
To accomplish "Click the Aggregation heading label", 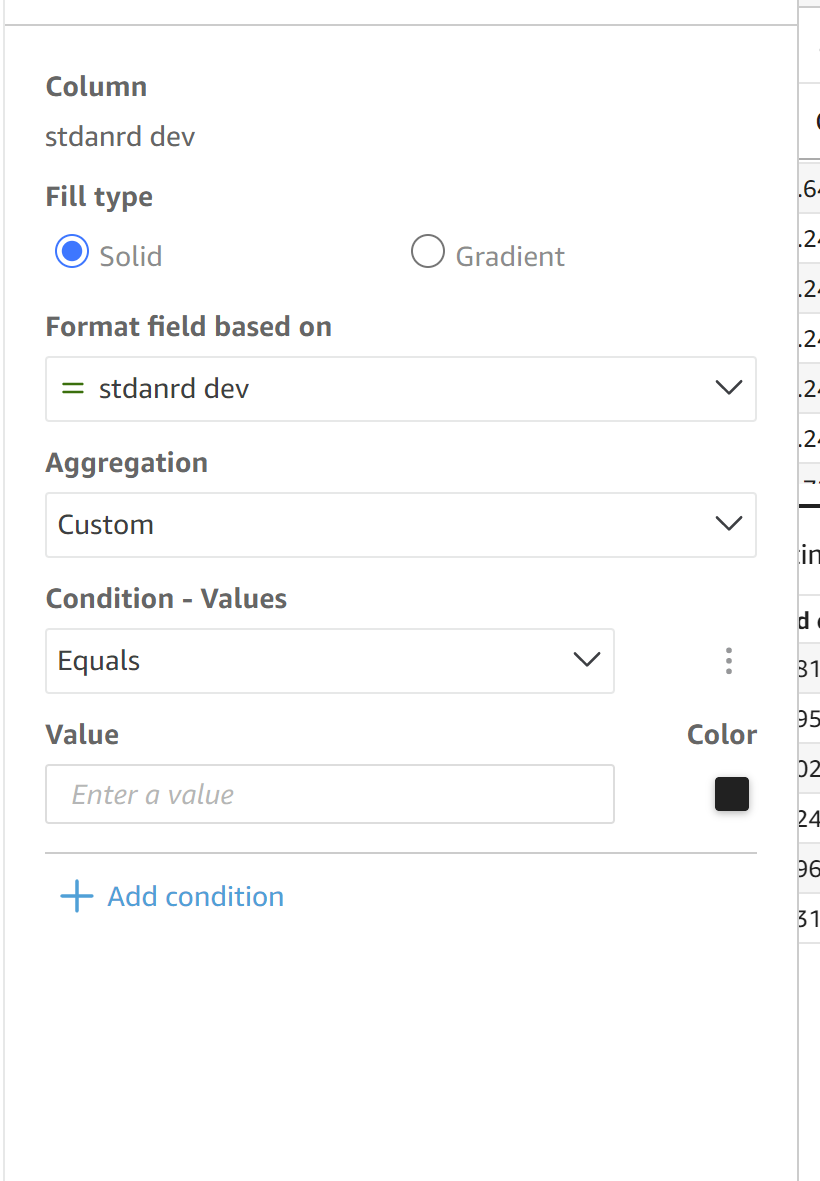I will tap(127, 463).
